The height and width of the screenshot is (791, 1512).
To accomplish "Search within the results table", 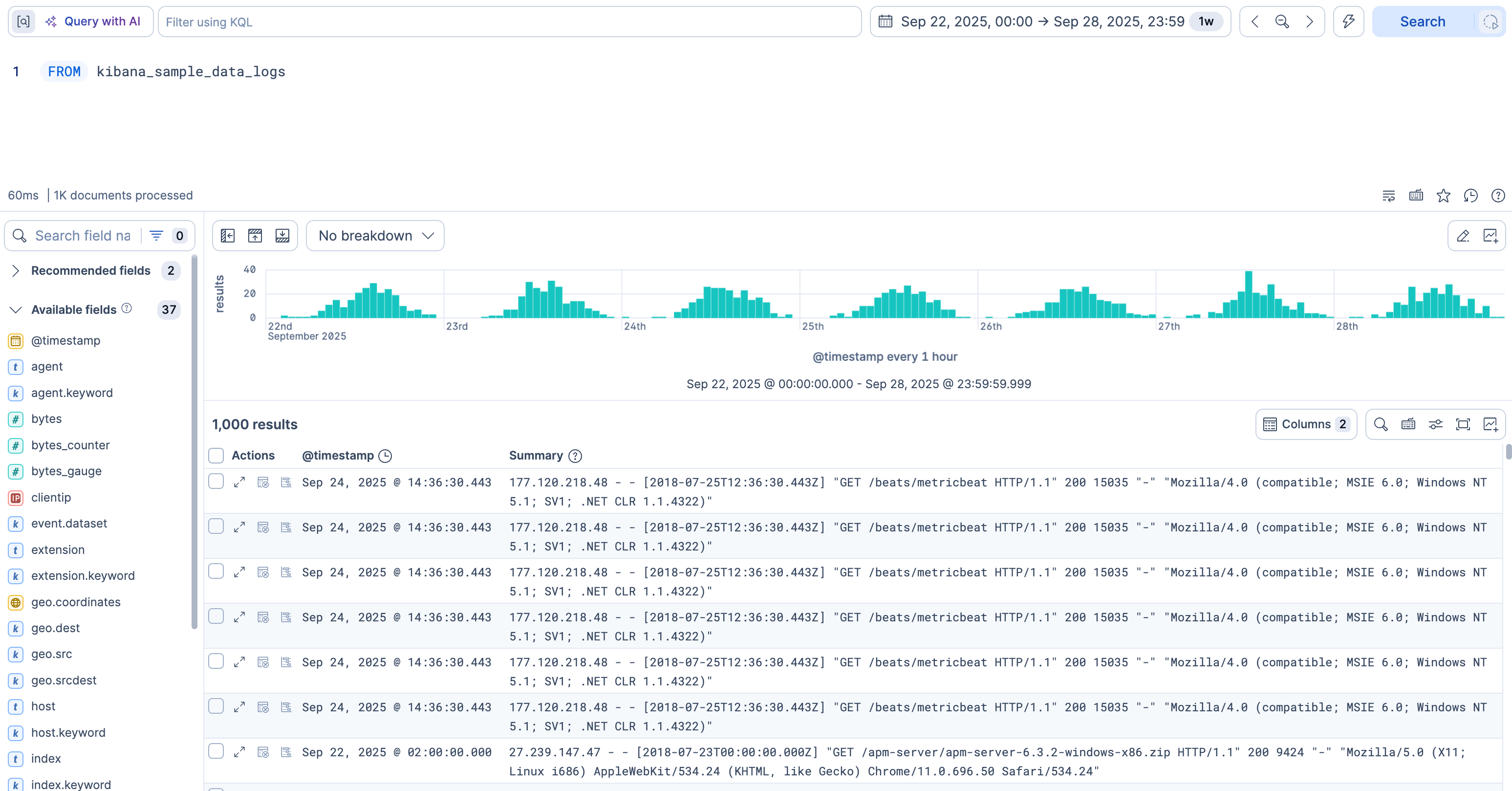I will (1381, 424).
